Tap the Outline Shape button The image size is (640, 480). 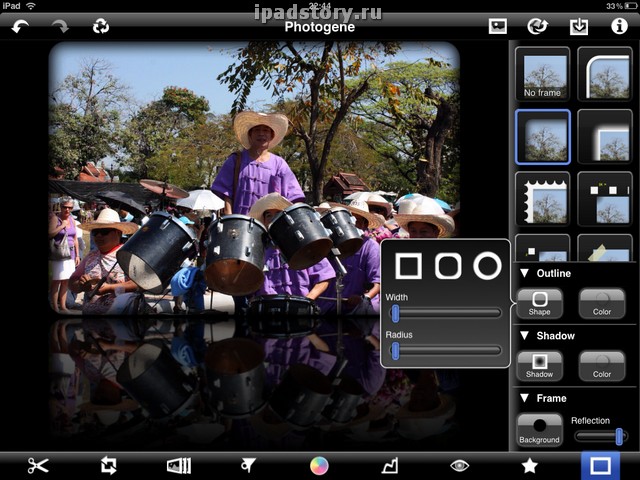[x=540, y=304]
